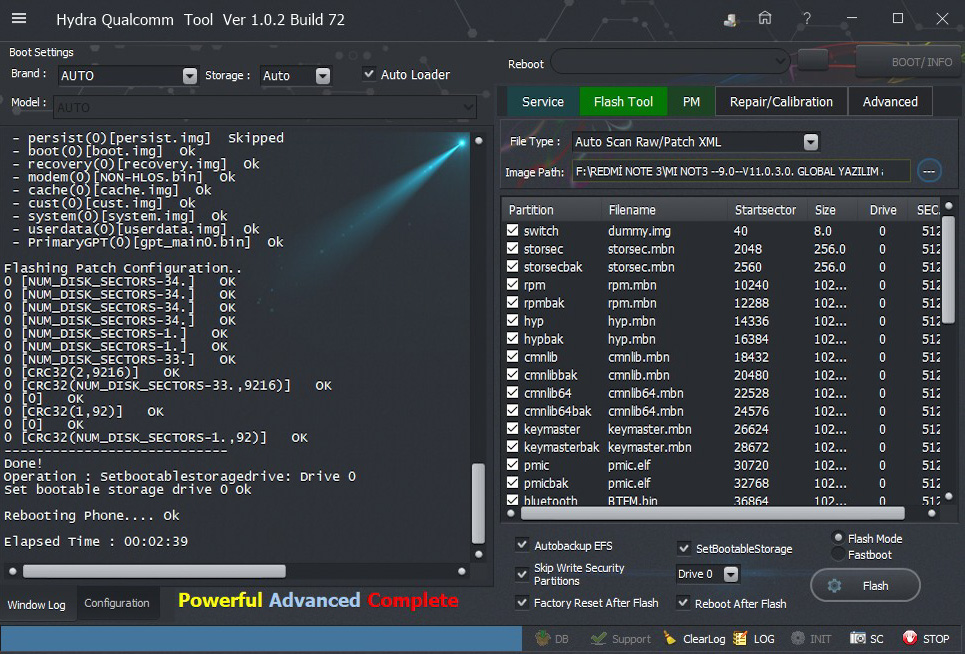
Task: Disable Autobackup EFS option
Action: pyautogui.click(x=522, y=545)
